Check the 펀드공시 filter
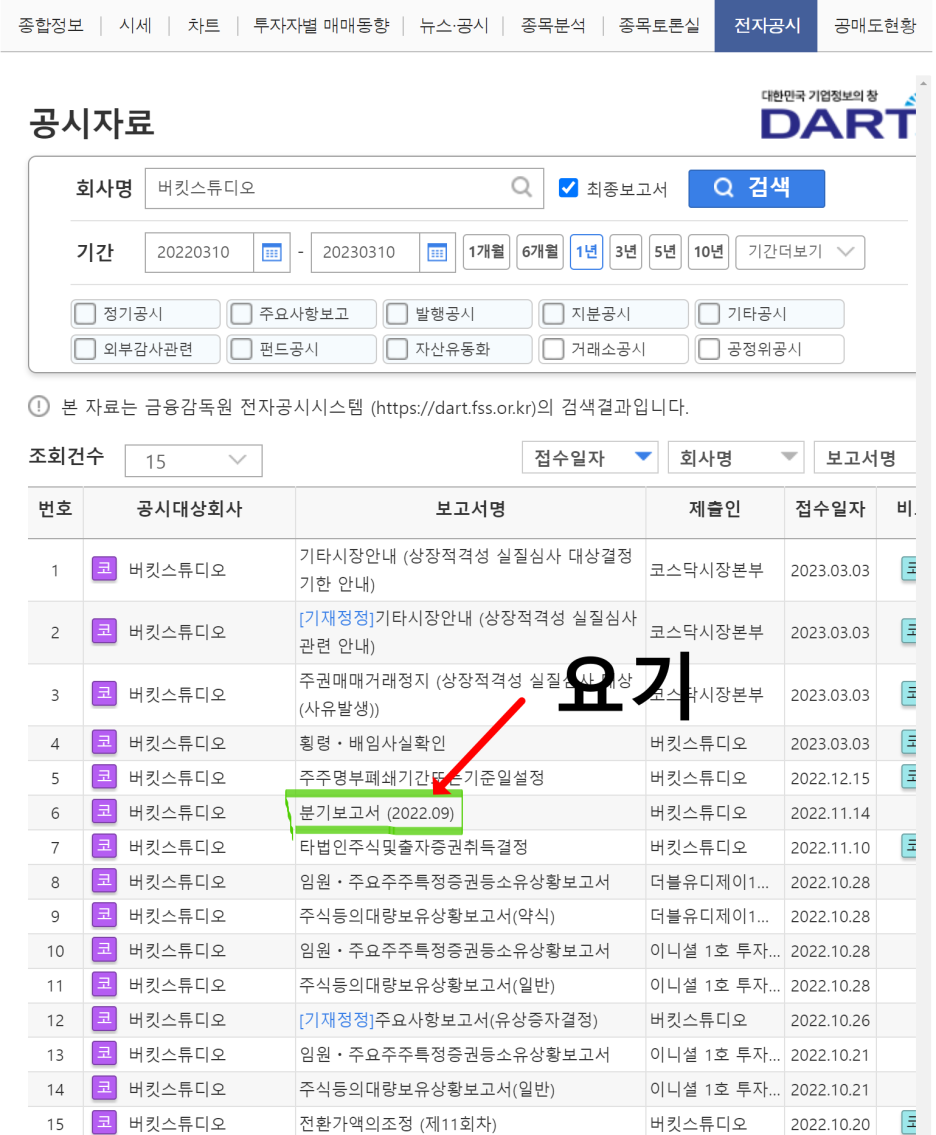Image resolution: width=936 pixels, height=1135 pixels. [241, 349]
